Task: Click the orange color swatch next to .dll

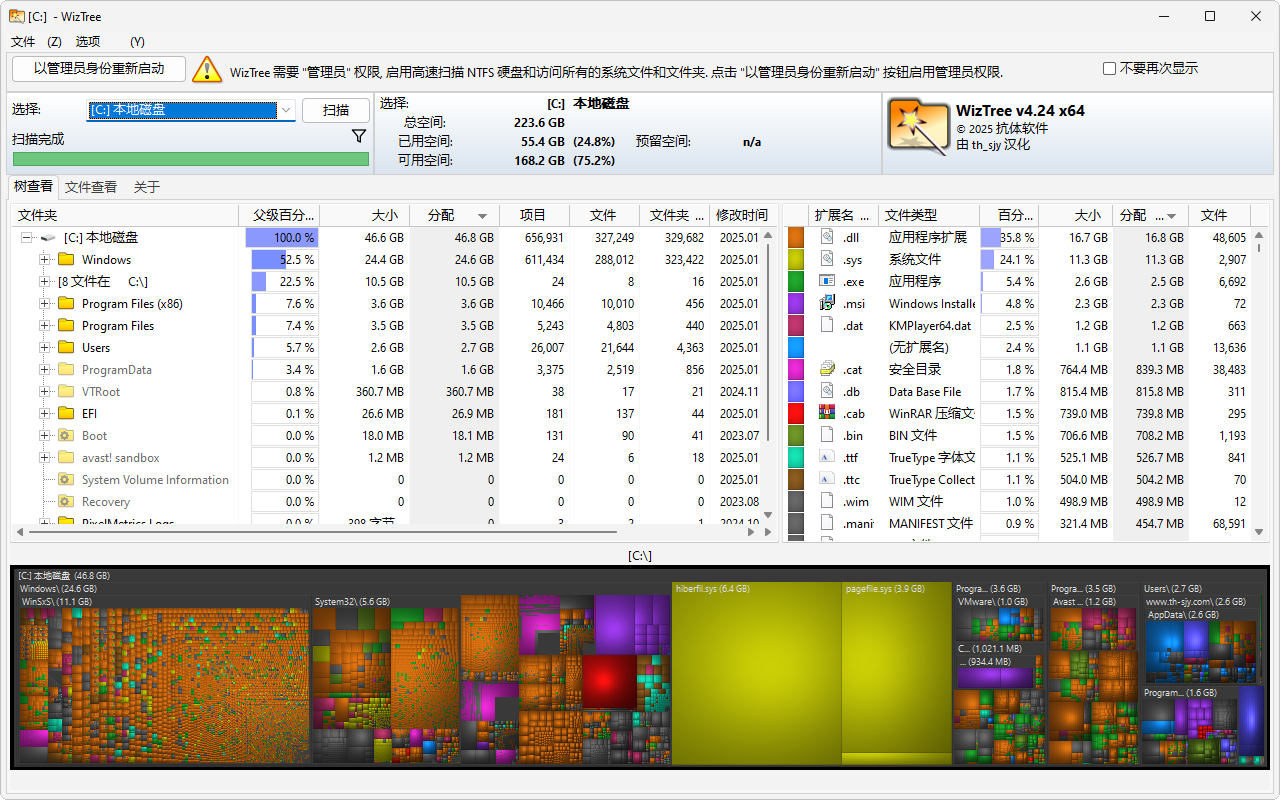Action: 797,237
